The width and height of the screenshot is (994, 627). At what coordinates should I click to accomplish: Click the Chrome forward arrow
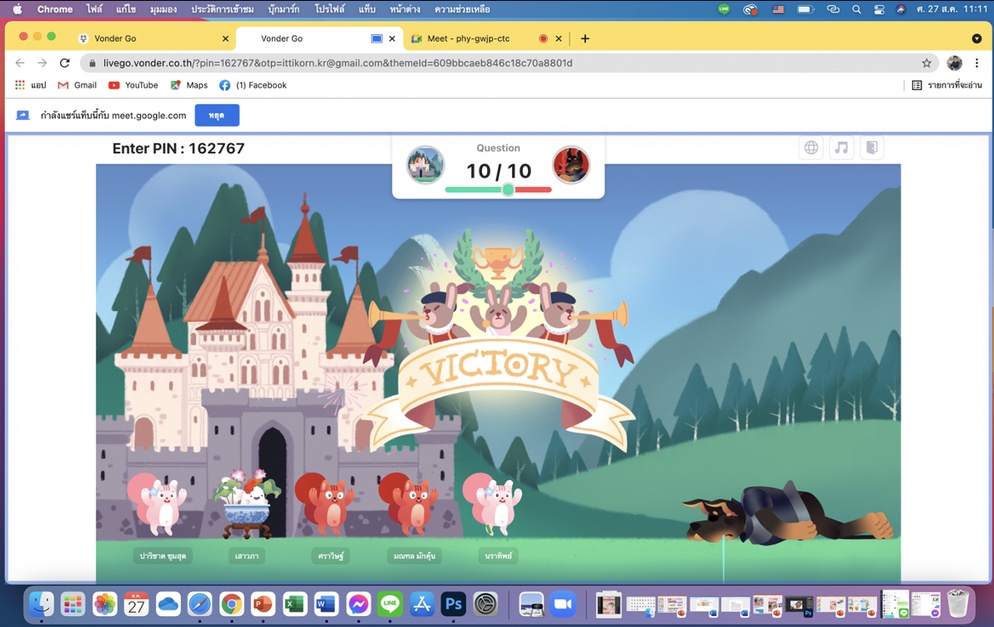42,63
